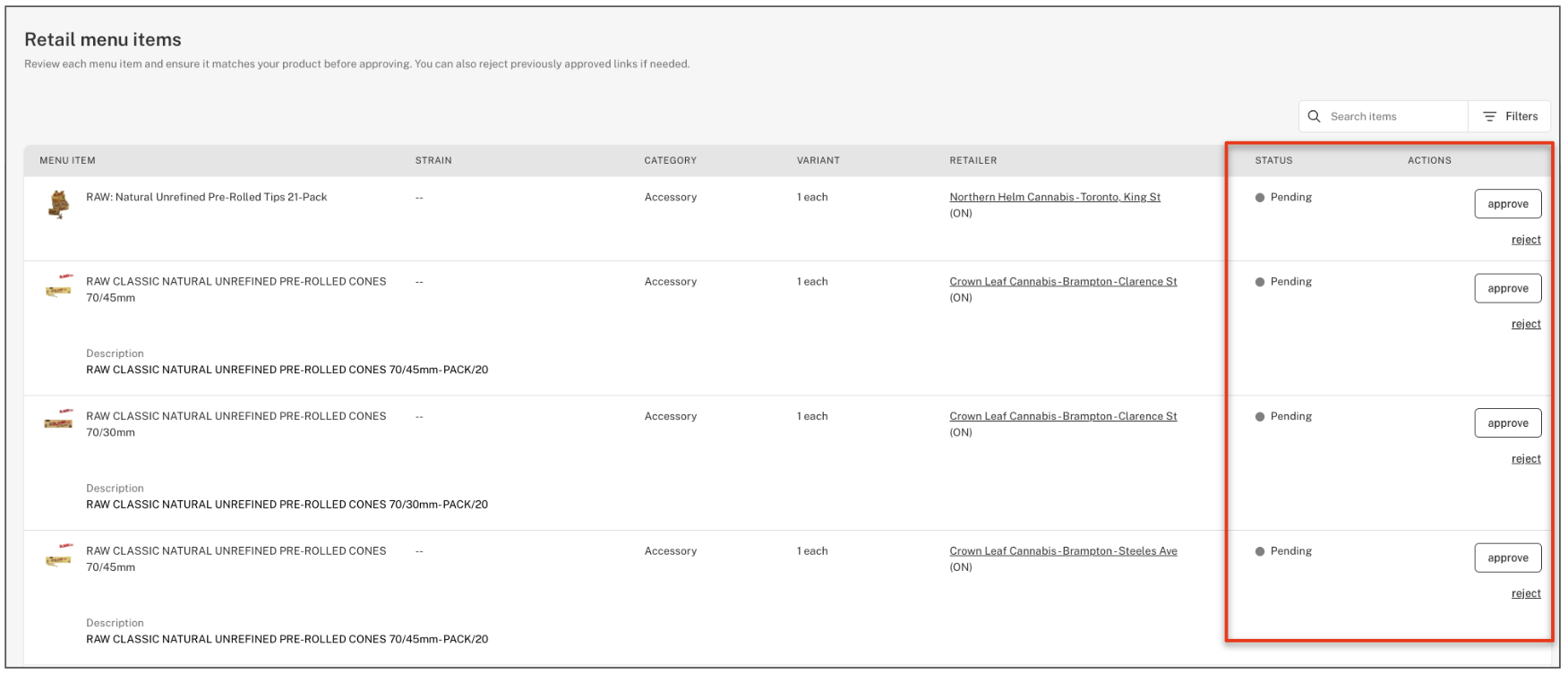Select the RAW Natural Unrefined Pre-Rolled Tips name

(x=207, y=197)
